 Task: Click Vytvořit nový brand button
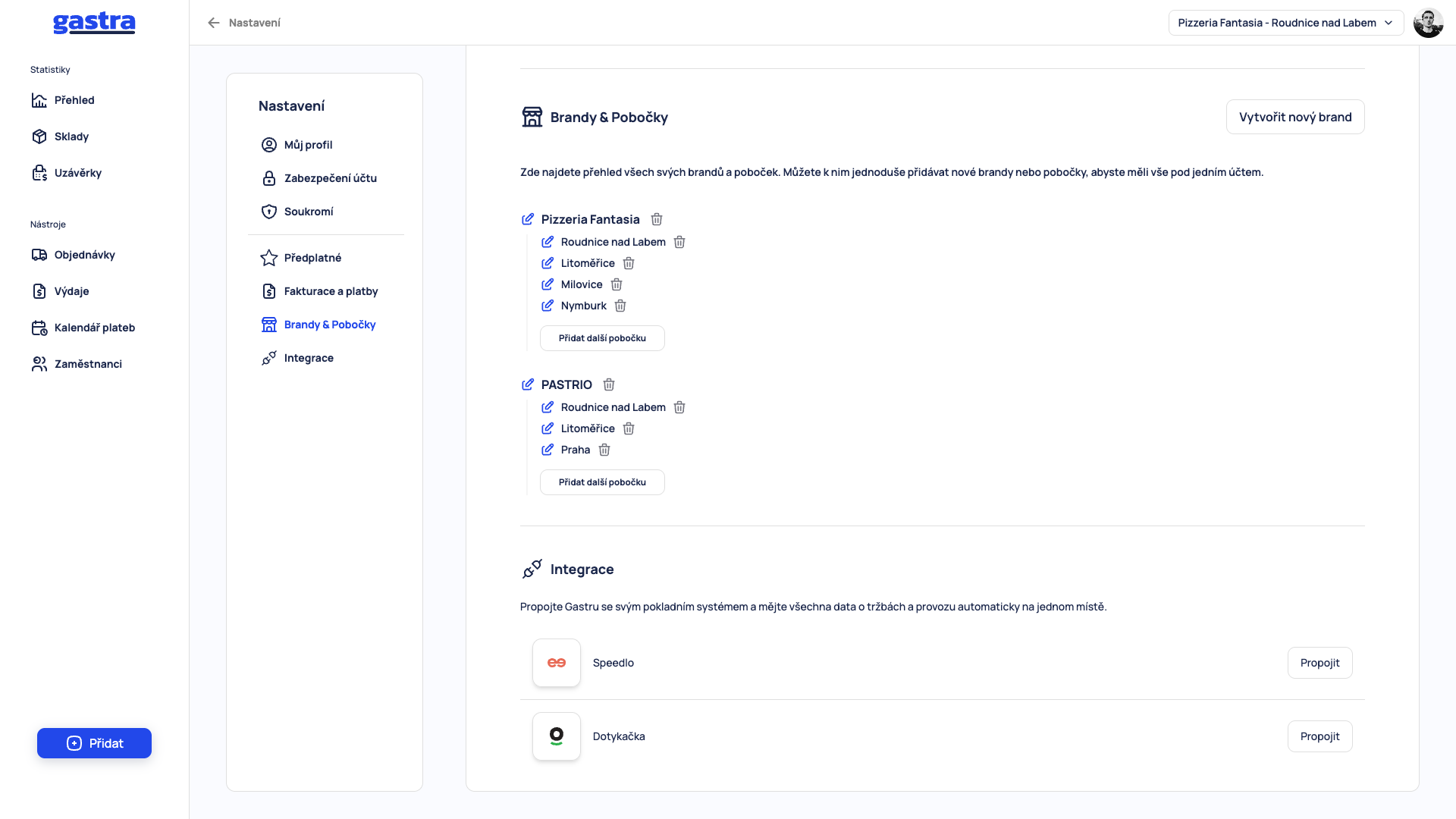tap(1295, 117)
